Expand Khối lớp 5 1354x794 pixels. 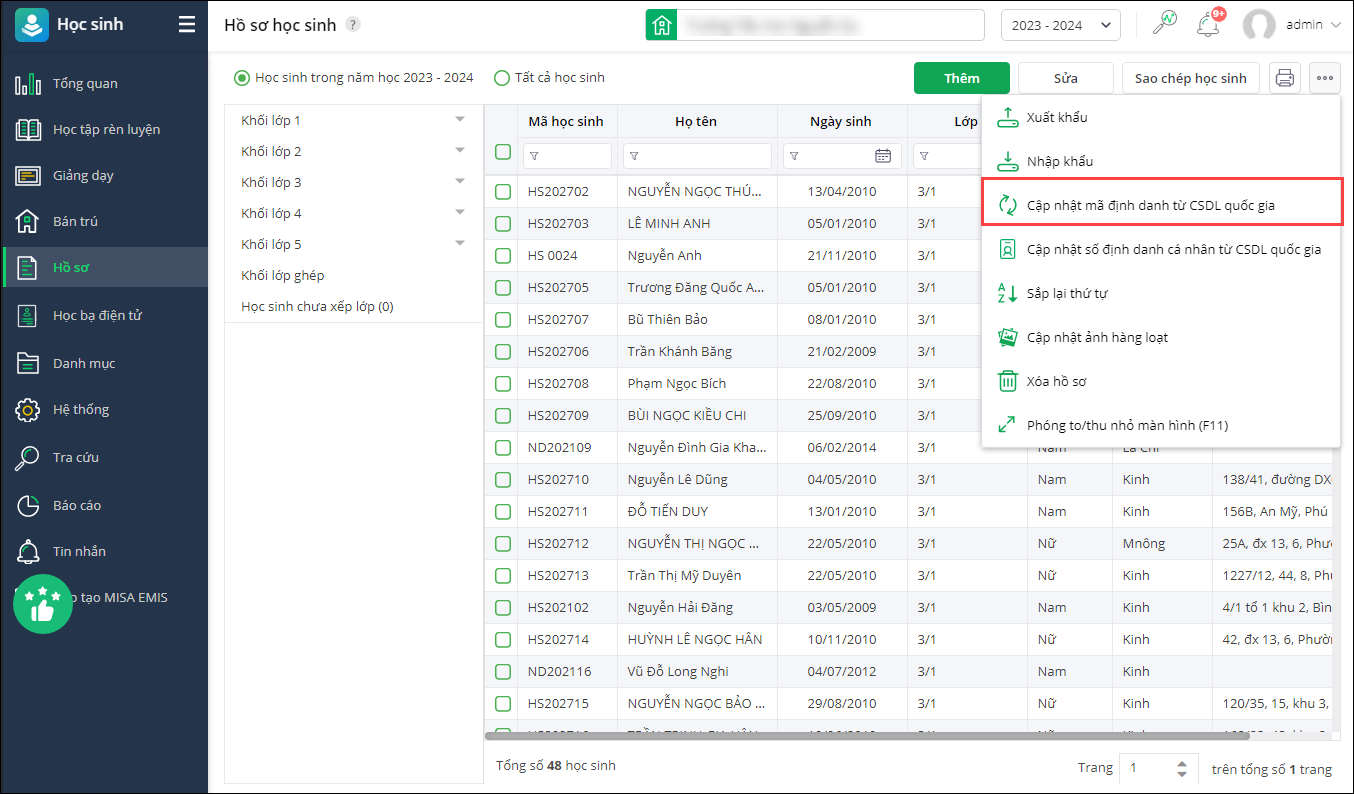(460, 243)
